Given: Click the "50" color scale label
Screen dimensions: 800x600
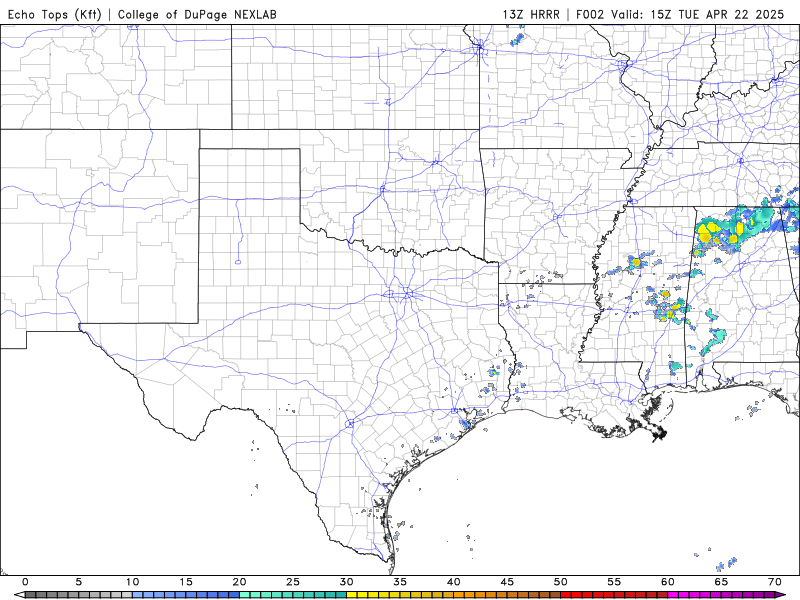Looking at the screenshot, I should tap(561, 582).
